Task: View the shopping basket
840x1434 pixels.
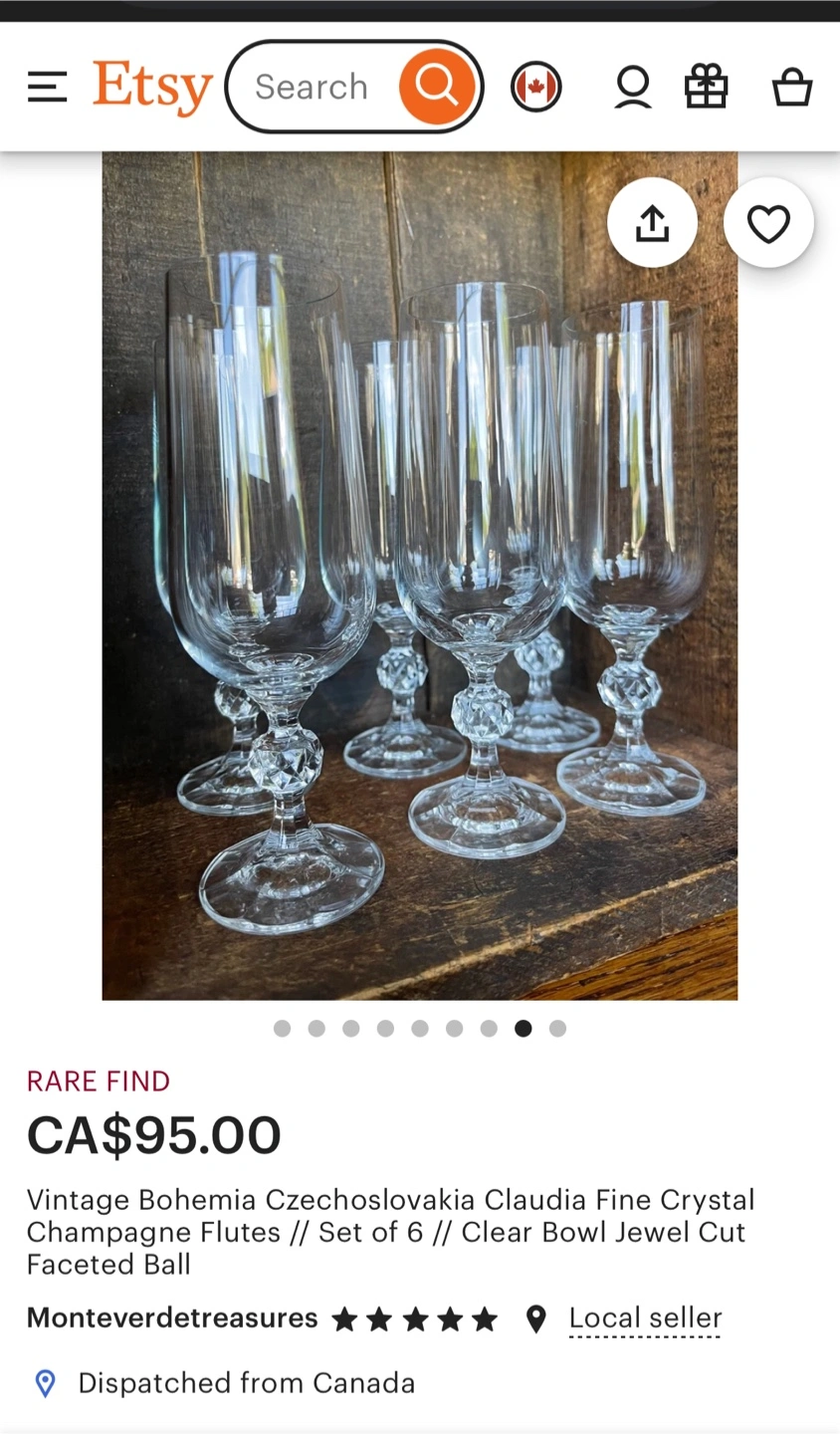Action: pyautogui.click(x=792, y=87)
